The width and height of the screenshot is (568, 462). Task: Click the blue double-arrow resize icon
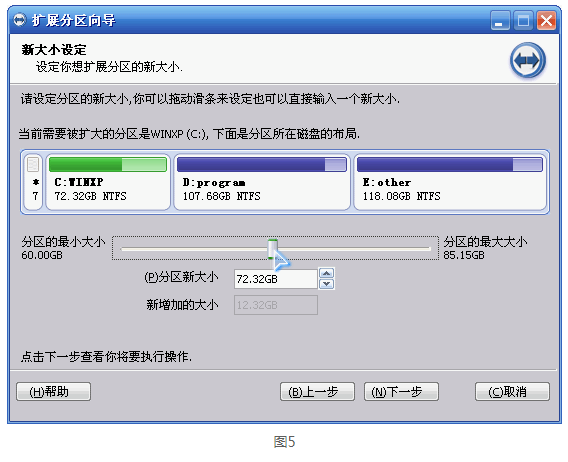528,60
